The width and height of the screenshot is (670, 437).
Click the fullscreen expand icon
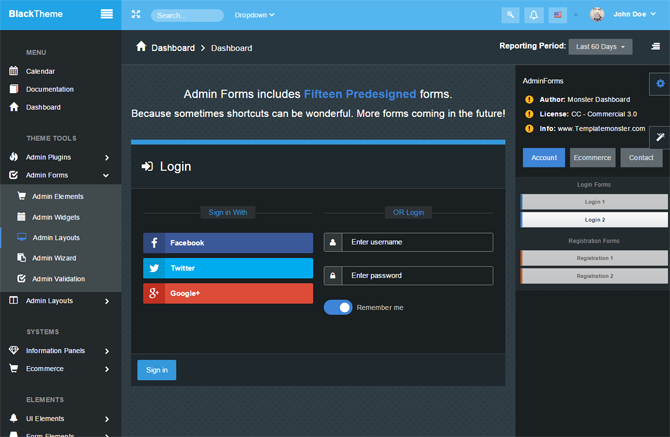click(136, 15)
